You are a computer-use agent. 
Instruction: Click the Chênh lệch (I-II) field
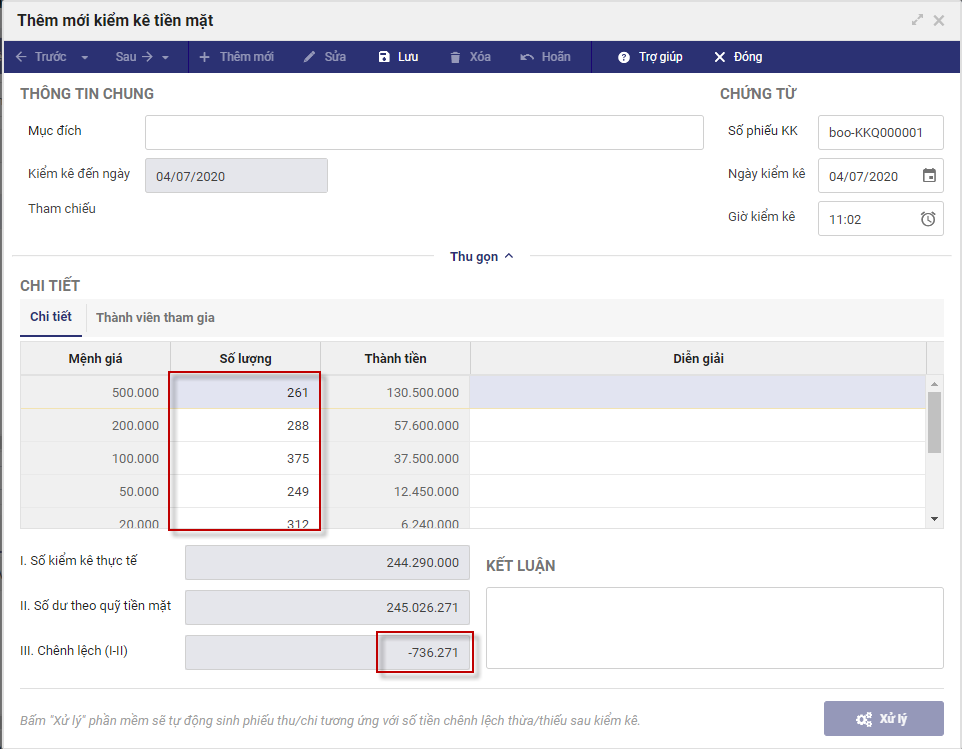pyautogui.click(x=327, y=652)
